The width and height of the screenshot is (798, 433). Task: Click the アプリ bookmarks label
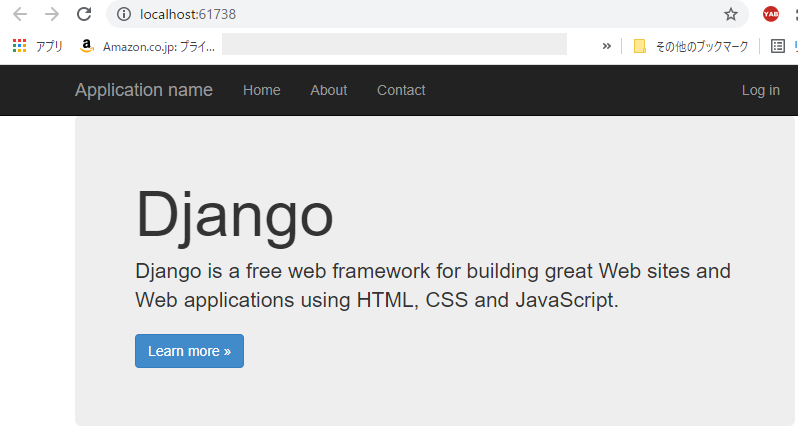(x=49, y=46)
